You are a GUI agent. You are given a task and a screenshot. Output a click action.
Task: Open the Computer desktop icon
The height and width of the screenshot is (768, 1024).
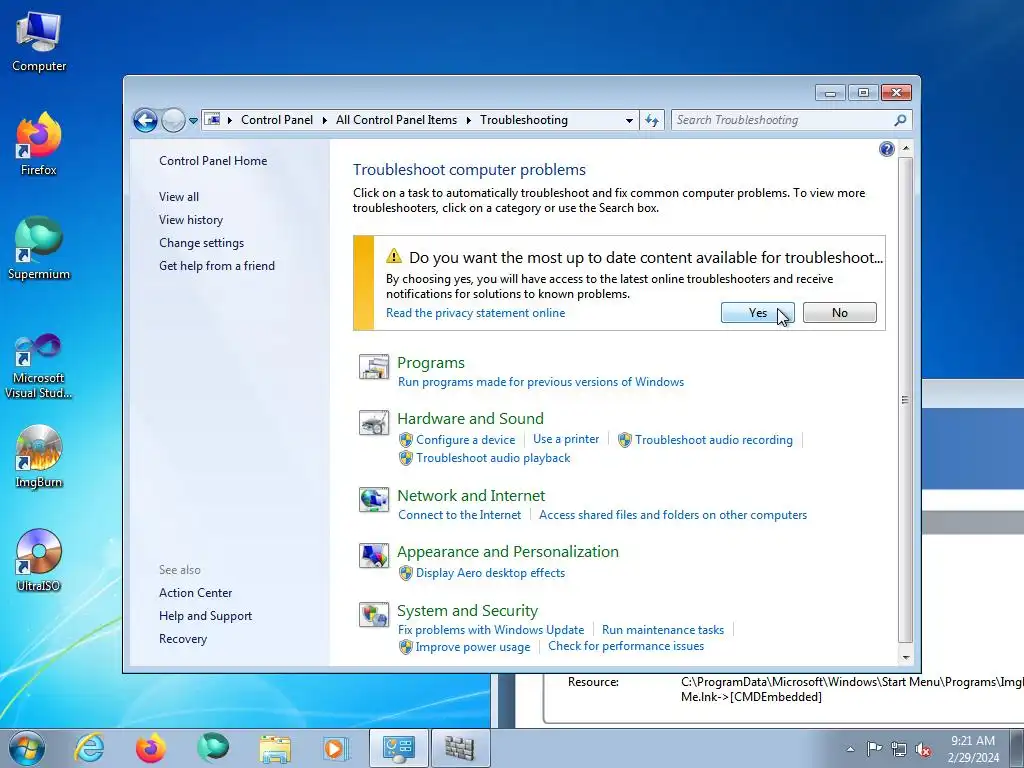point(39,41)
